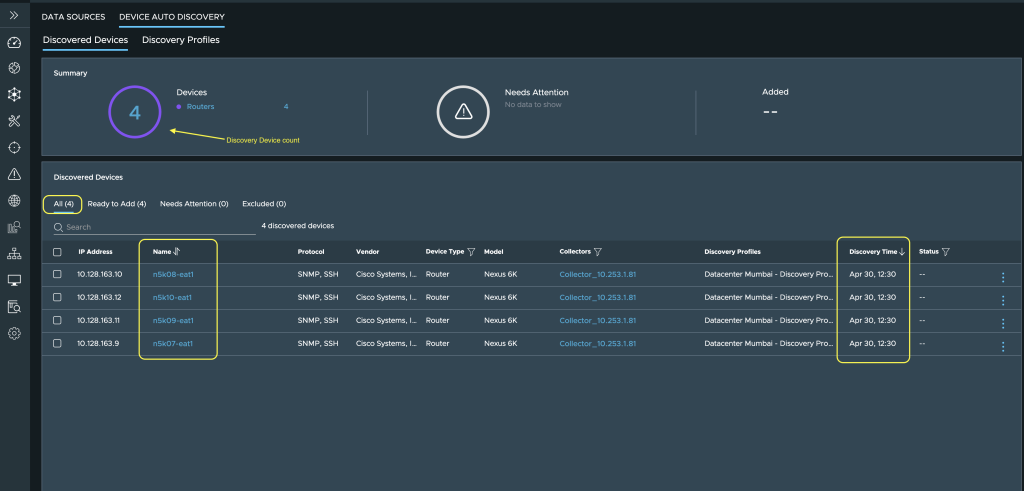
Task: Open Collector_10.253.1.81 link in last row
Action: pyautogui.click(x=598, y=343)
